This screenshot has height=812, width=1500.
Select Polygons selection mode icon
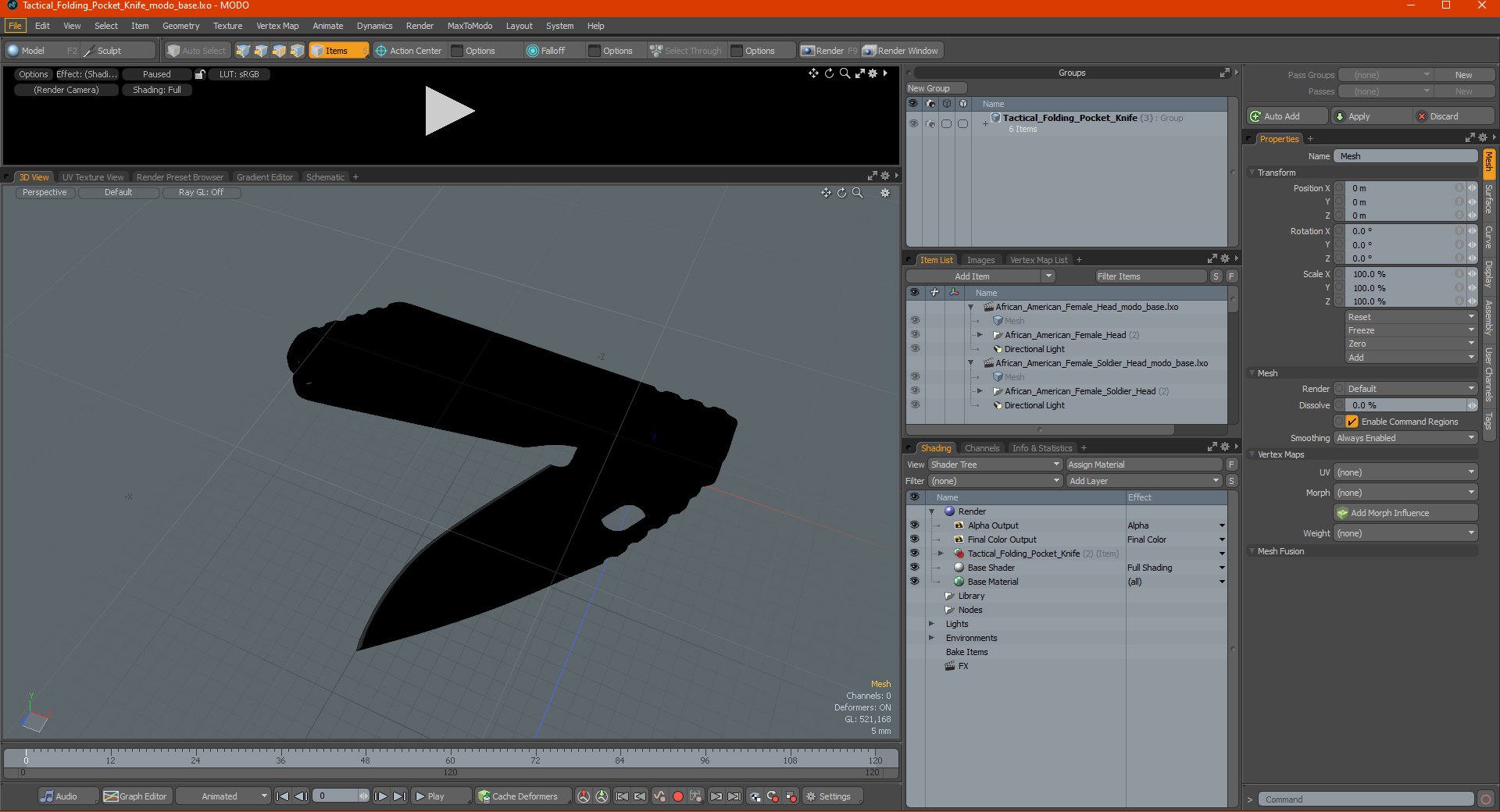tap(279, 51)
